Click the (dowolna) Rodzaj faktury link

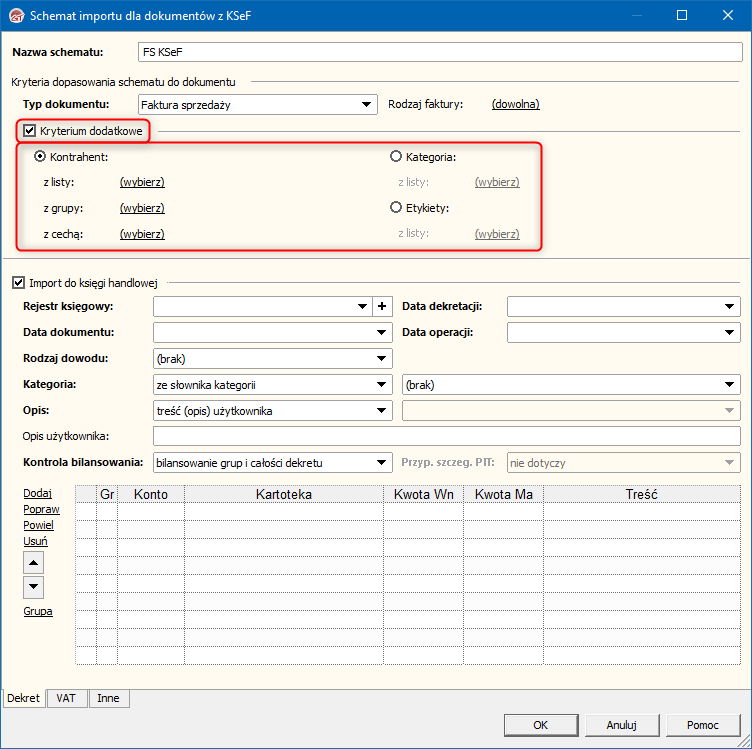click(515, 104)
